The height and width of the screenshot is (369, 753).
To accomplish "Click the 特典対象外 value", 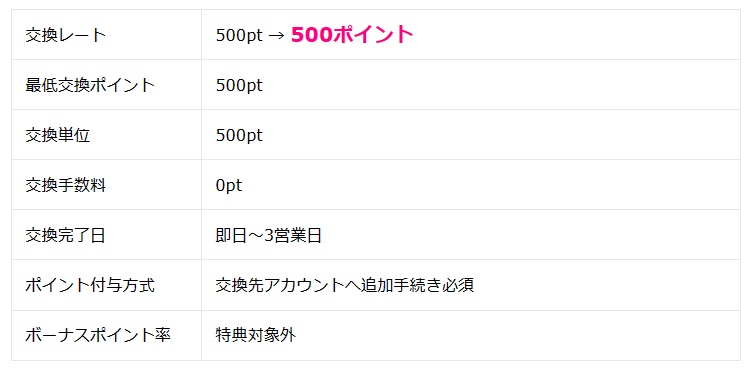I will click(255, 335).
